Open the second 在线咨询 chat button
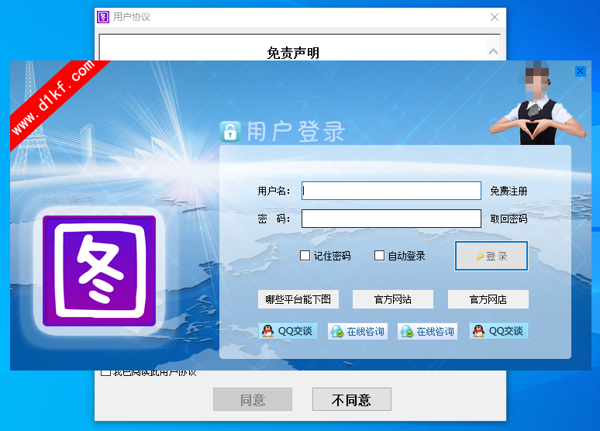 click(x=428, y=331)
